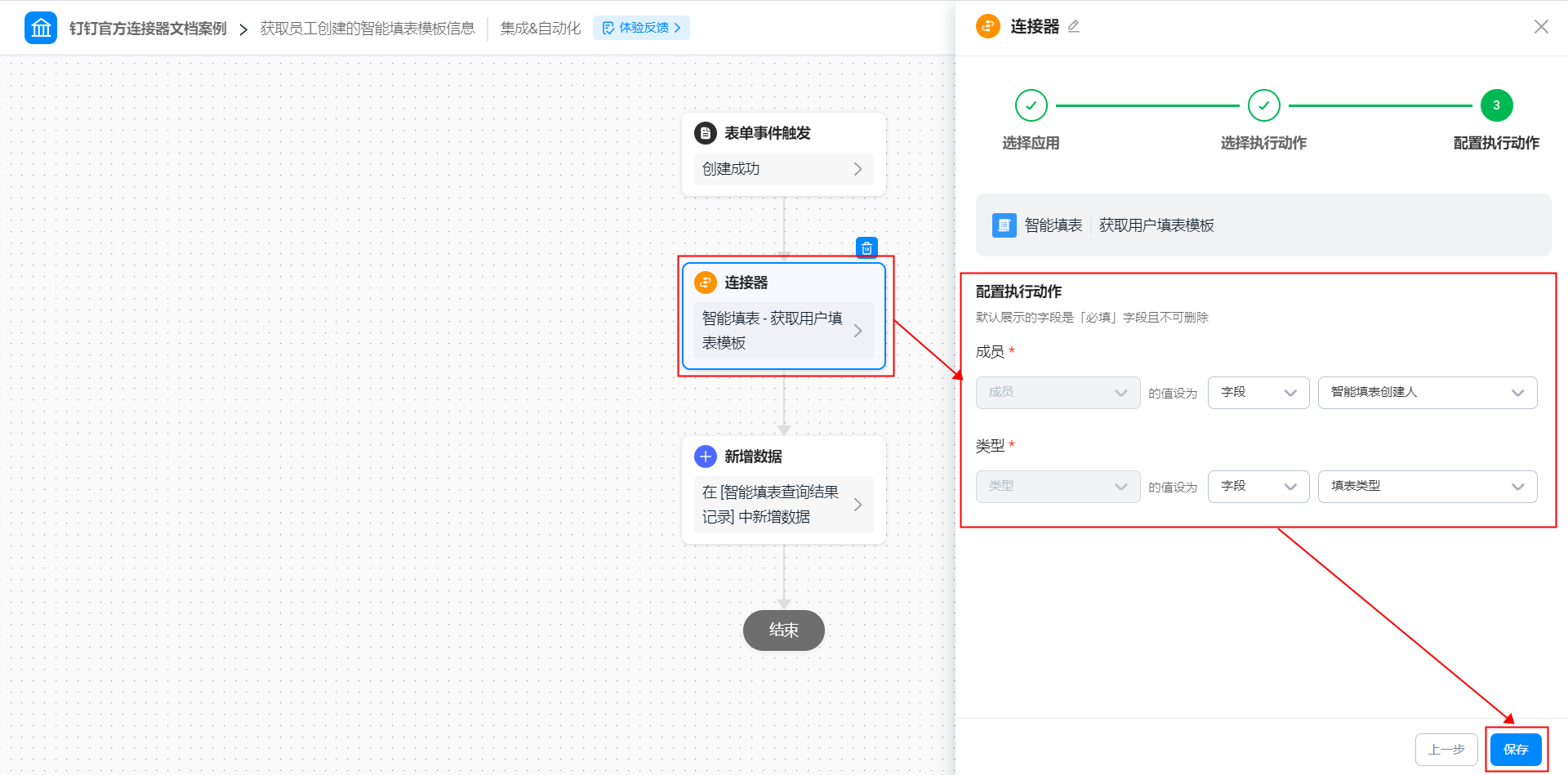Screen dimensions: 1568x775
Task: Open the 创建成功 trigger setting
Action: click(783, 168)
